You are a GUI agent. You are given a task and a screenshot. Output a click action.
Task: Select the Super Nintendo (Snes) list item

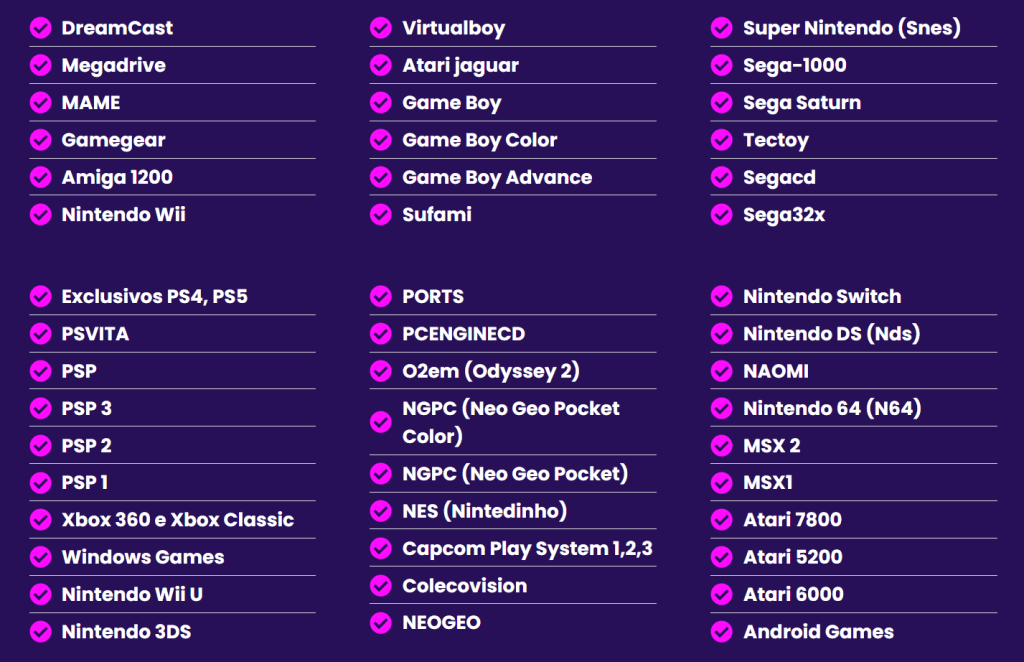851,28
